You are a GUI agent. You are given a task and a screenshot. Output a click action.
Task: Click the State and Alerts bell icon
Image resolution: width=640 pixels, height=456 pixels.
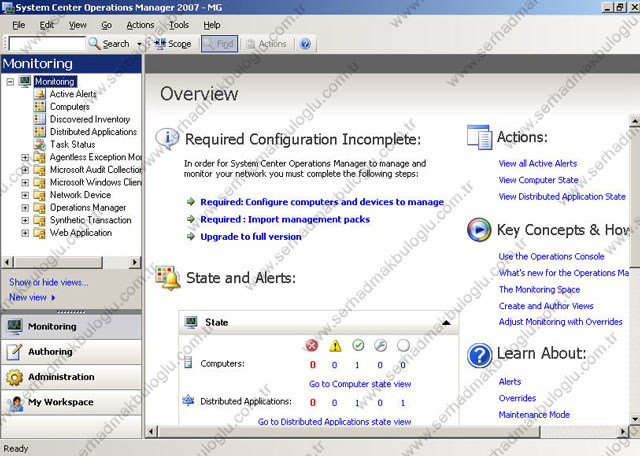tap(168, 278)
